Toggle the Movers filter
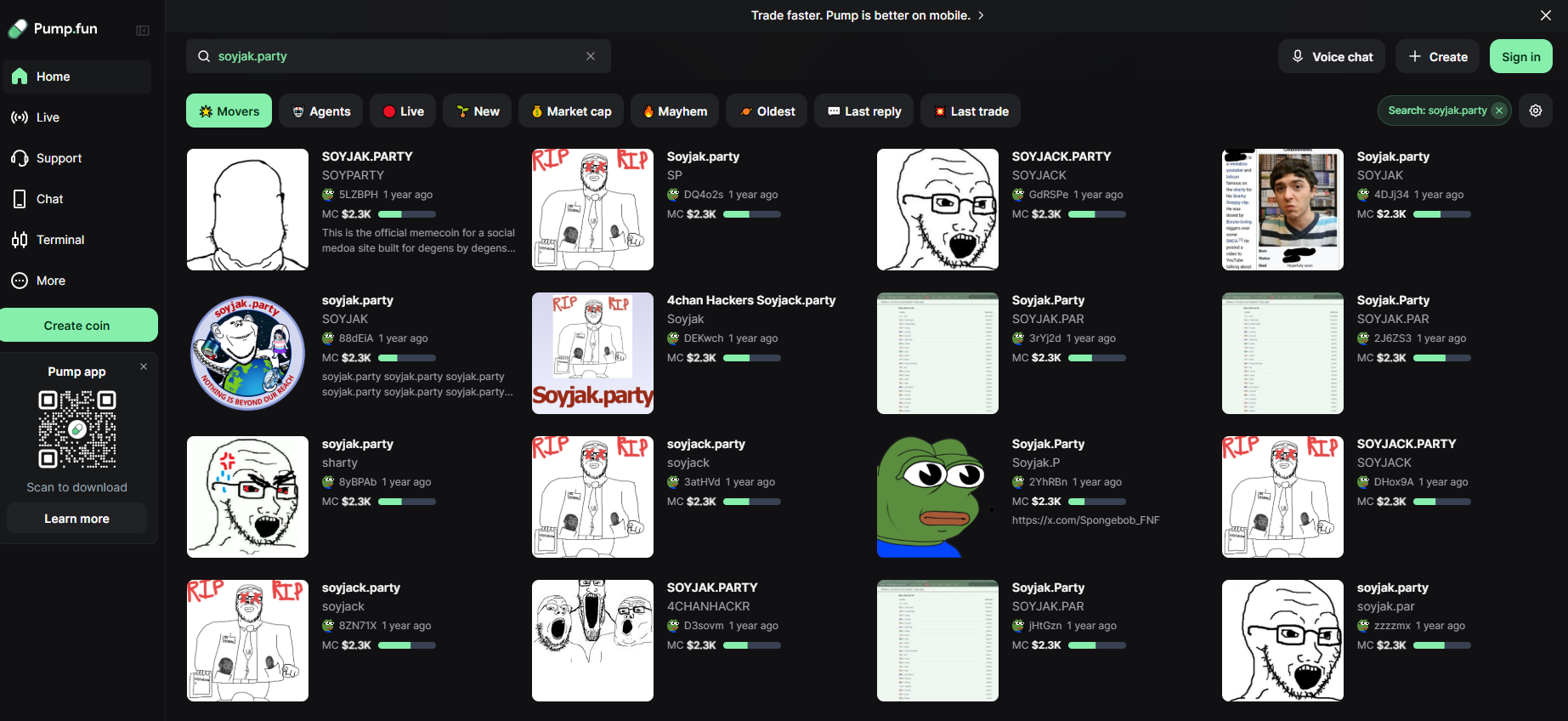This screenshot has height=721, width=1568. tap(229, 111)
